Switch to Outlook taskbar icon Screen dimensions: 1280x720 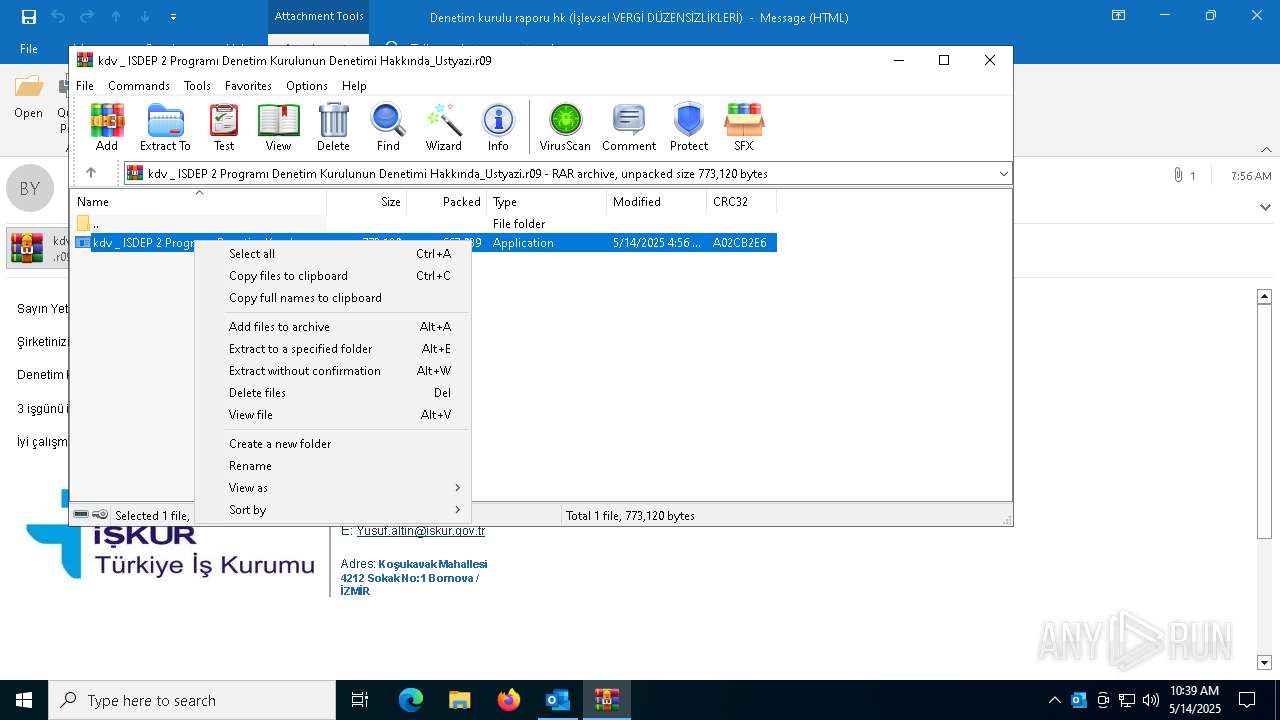pyautogui.click(x=558, y=700)
